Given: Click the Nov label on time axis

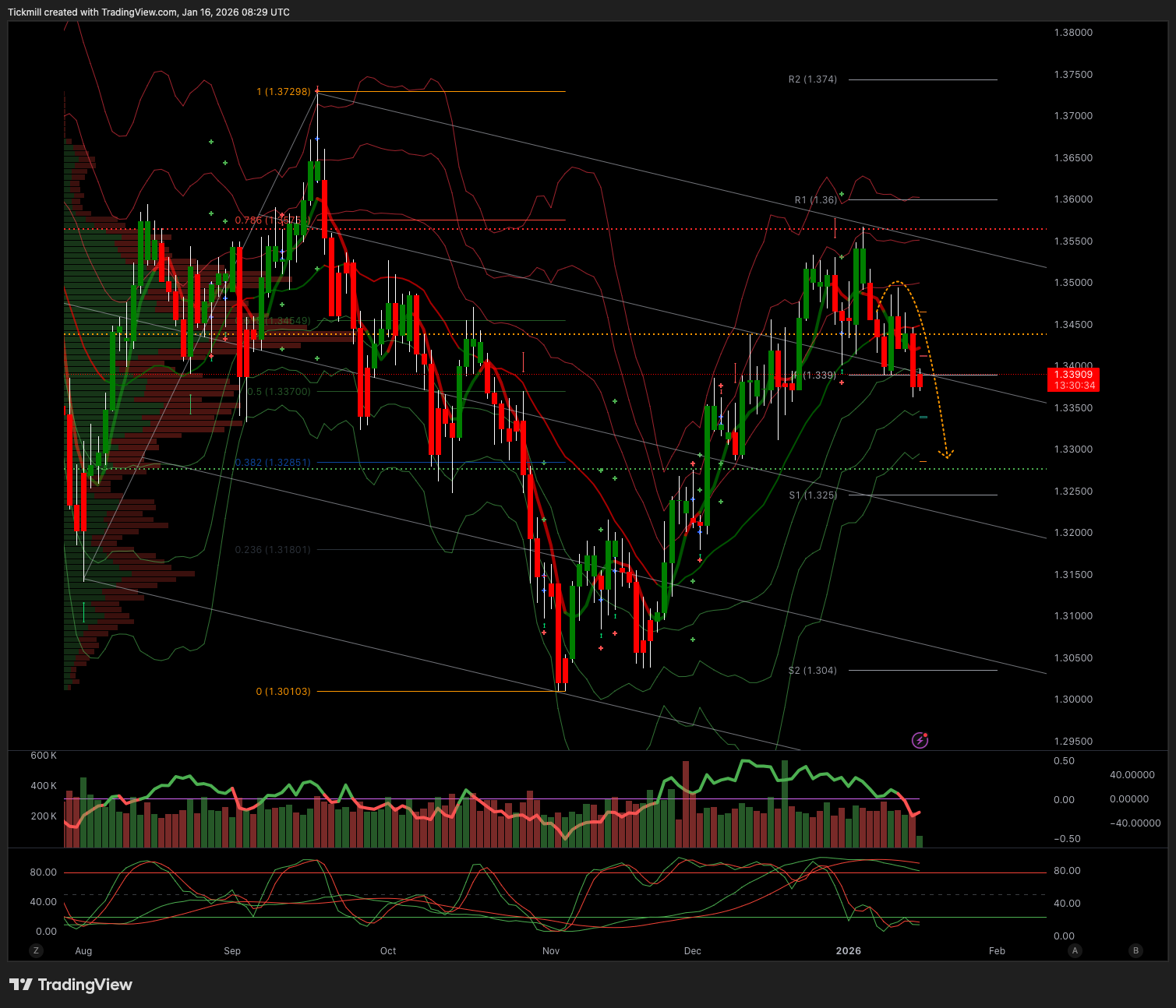Looking at the screenshot, I should point(551,951).
